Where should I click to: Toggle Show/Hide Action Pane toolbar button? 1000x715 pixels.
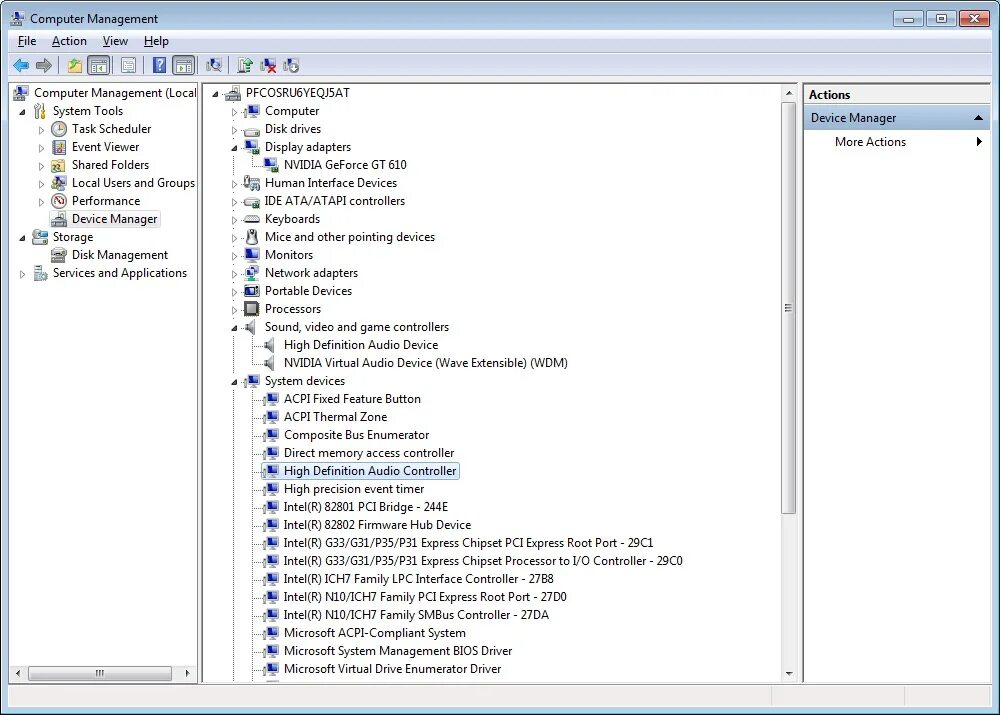coord(184,65)
